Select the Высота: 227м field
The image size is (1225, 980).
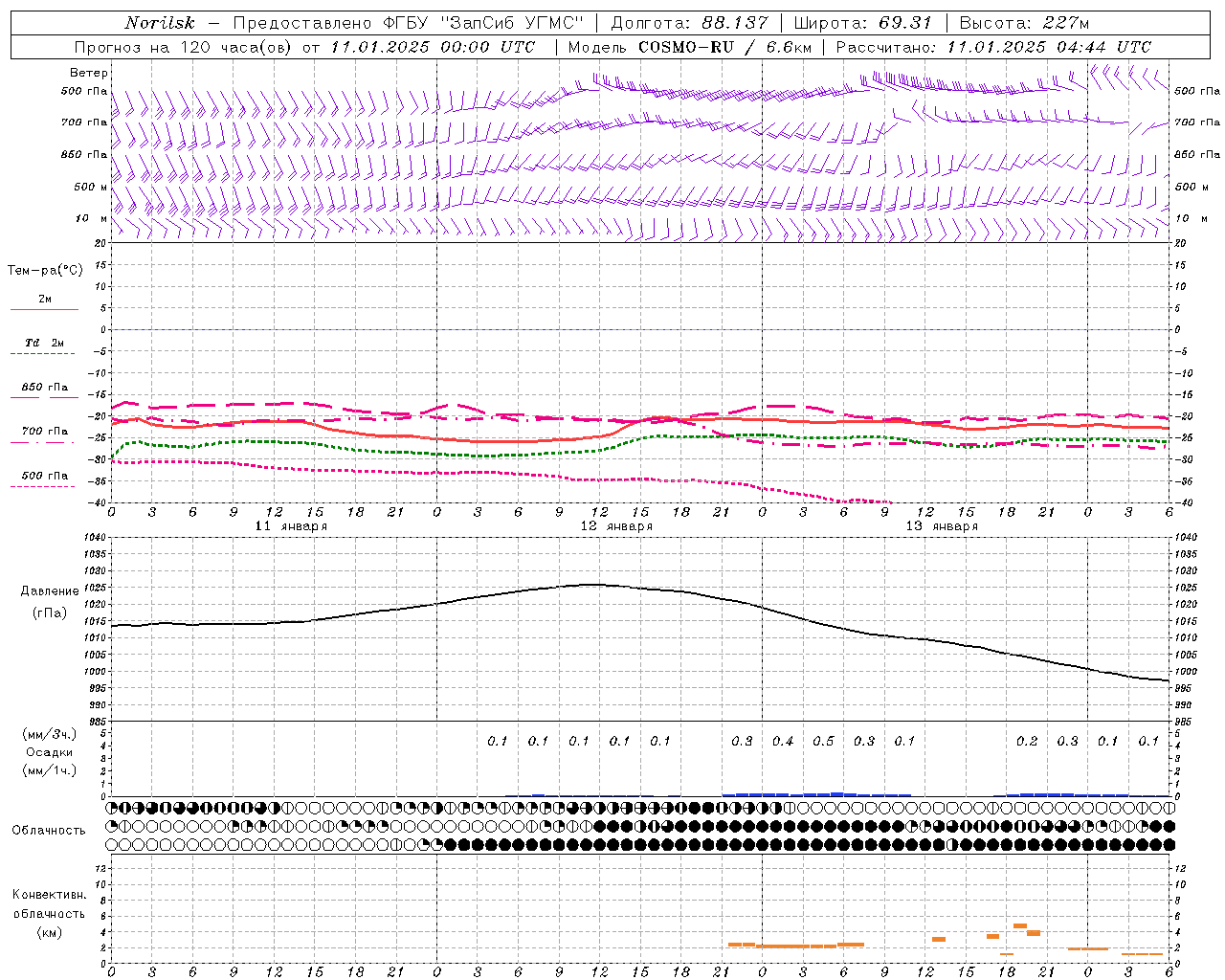pyautogui.click(x=1024, y=23)
